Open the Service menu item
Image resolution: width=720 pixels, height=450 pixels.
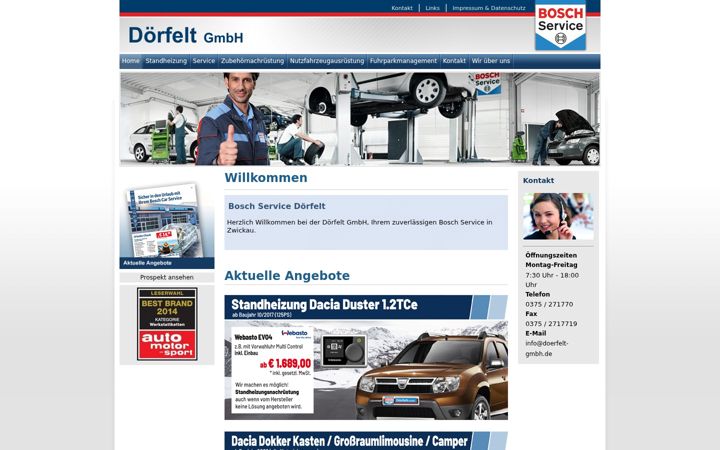pyautogui.click(x=204, y=61)
